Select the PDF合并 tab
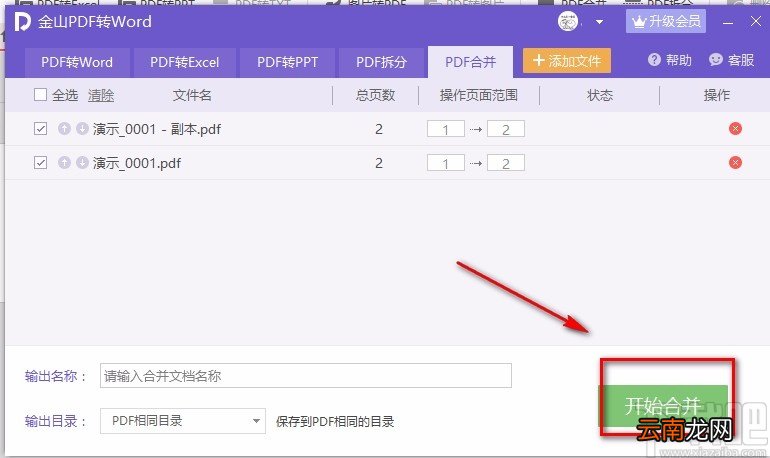770x458 pixels. [x=470, y=62]
